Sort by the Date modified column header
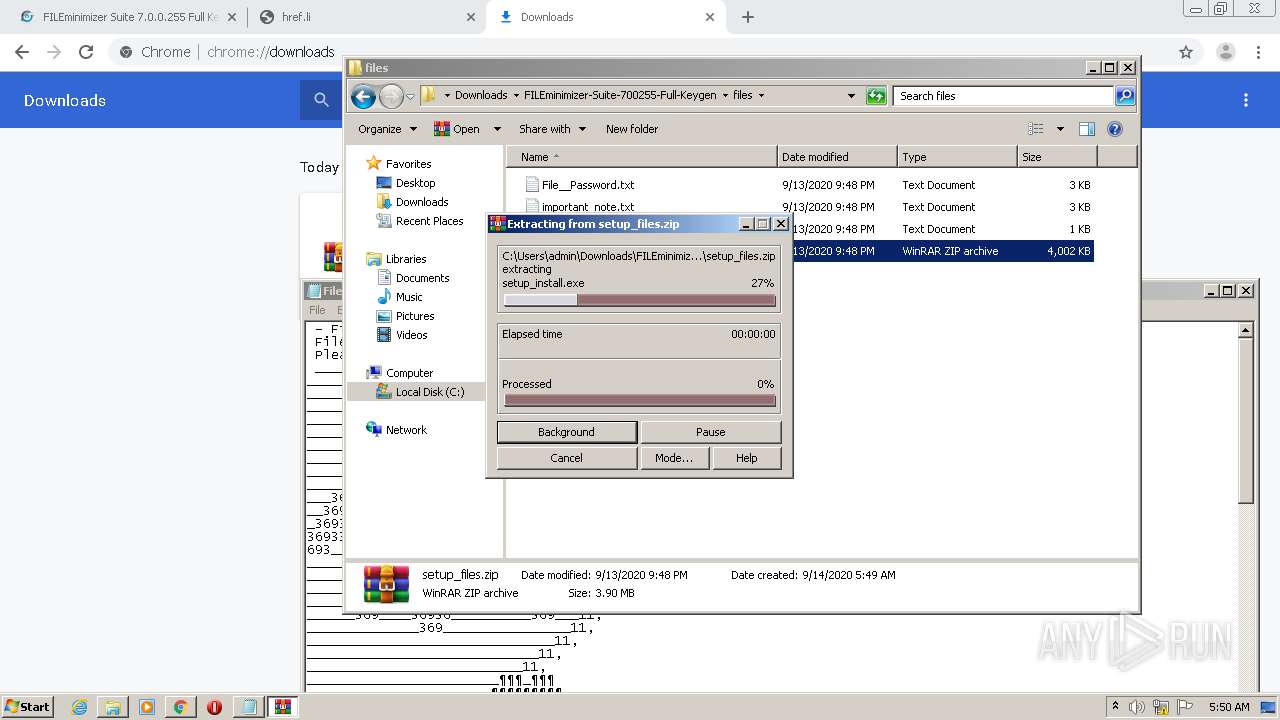 [x=837, y=157]
